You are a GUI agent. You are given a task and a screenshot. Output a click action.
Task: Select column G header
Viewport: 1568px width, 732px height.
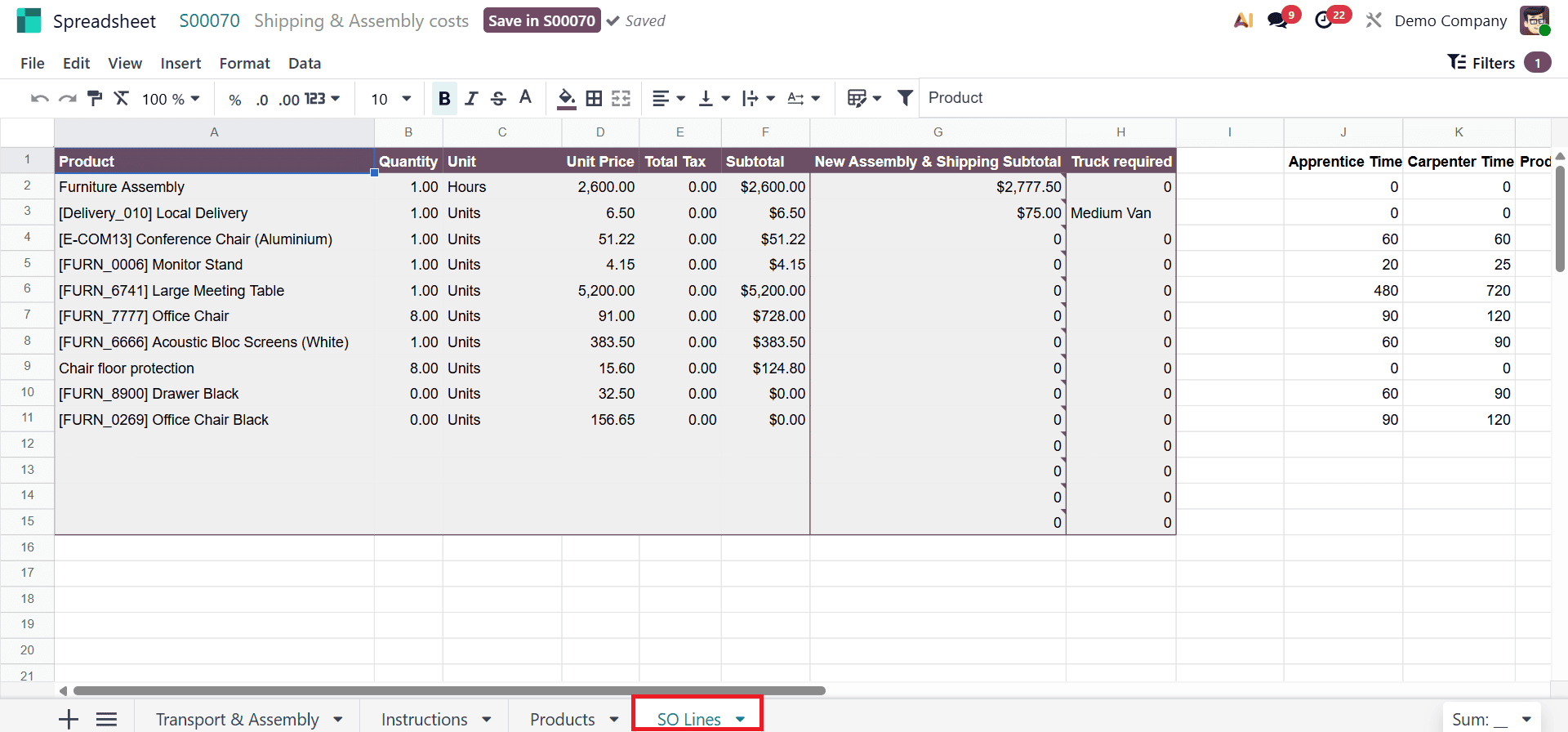(x=938, y=132)
